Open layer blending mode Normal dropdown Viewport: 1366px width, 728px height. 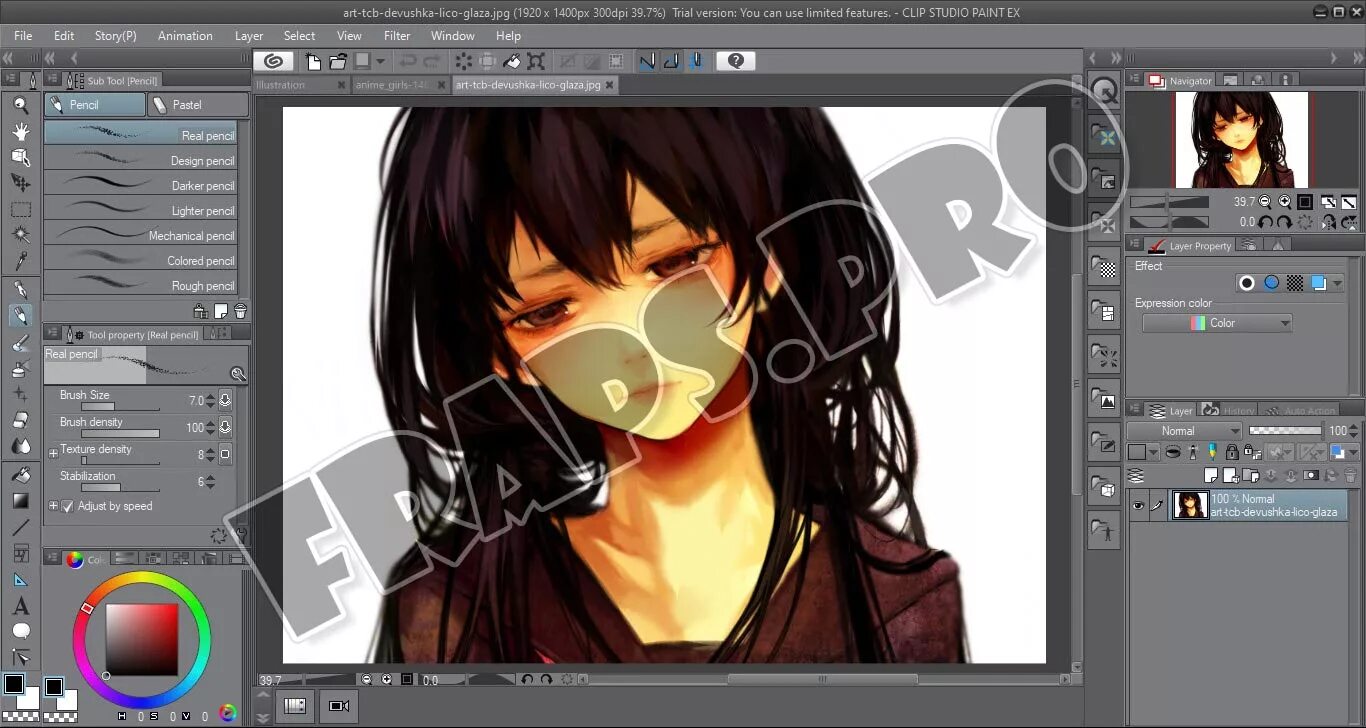(x=1185, y=431)
